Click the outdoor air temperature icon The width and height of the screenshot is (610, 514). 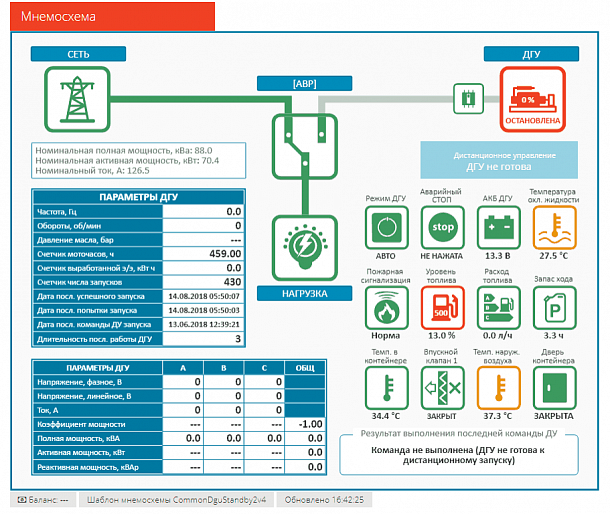(x=498, y=388)
